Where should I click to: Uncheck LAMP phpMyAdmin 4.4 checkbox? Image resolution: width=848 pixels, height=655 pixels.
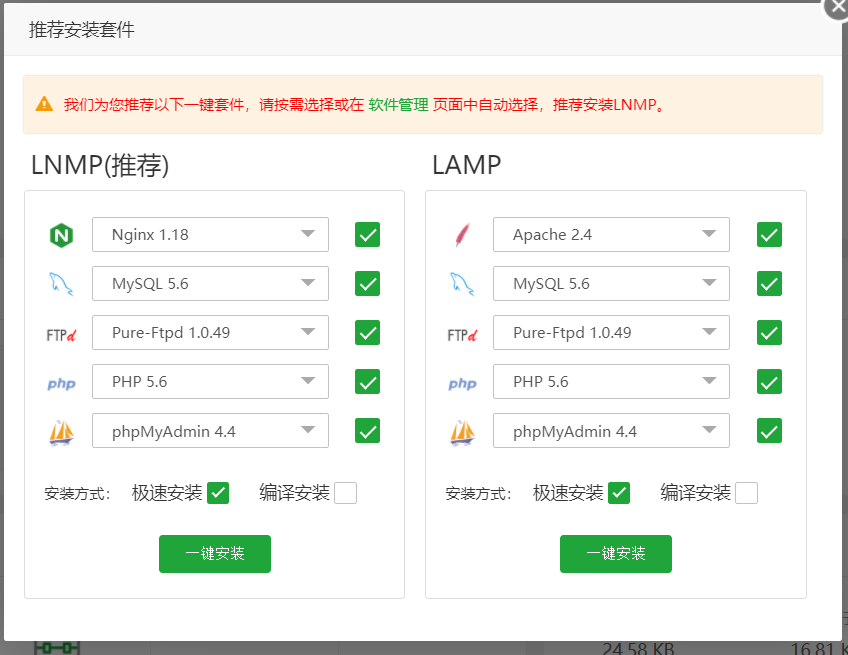pos(770,431)
